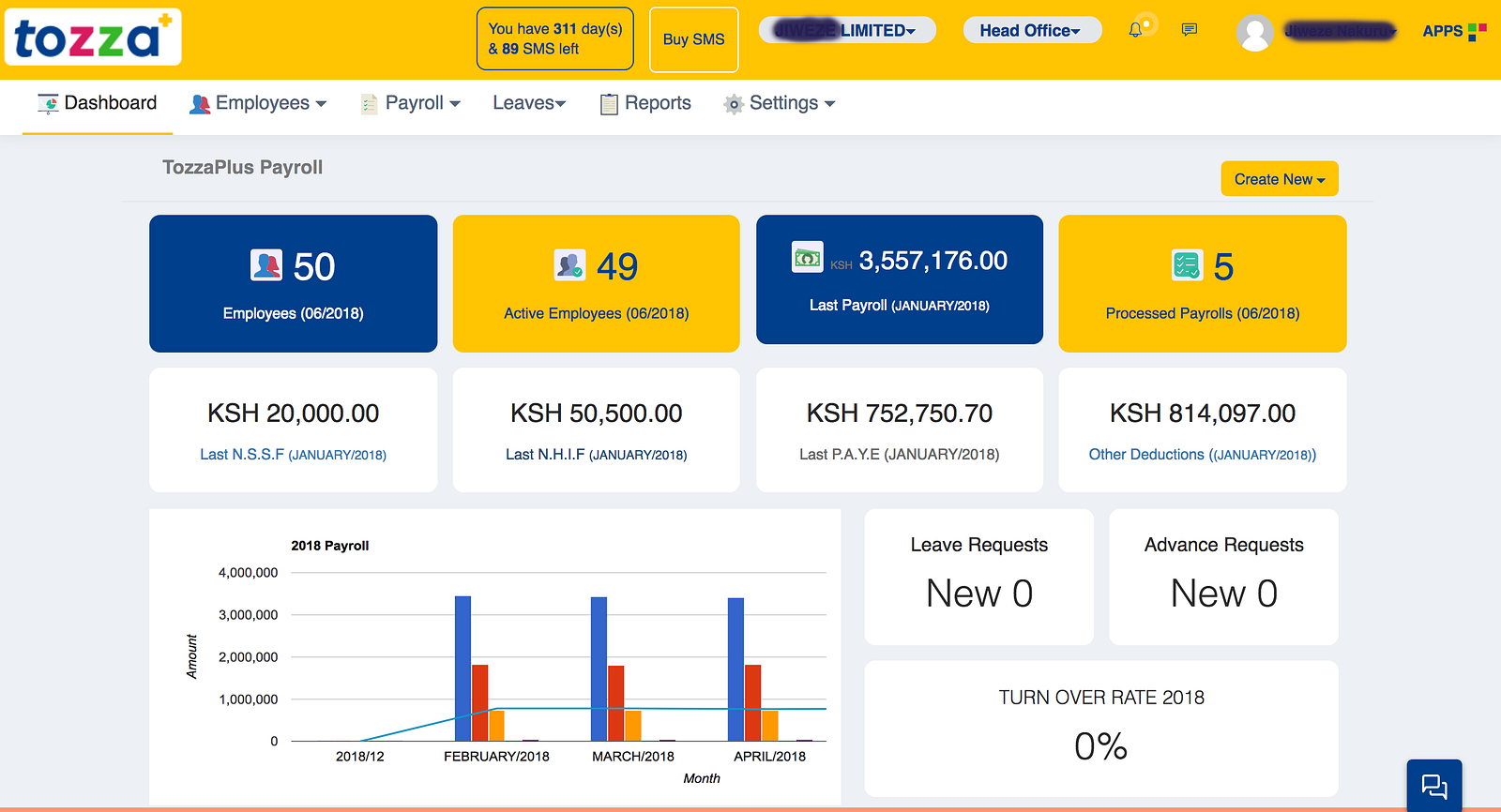Open the Advance Requests card
The width and height of the screenshot is (1501, 812).
coord(1224,577)
